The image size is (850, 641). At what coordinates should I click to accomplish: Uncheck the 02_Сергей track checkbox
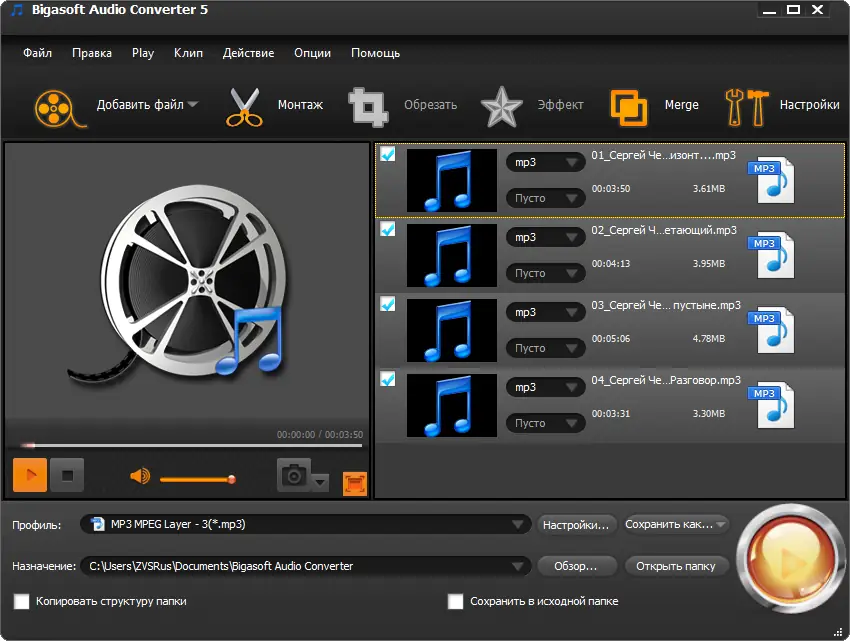pos(388,229)
